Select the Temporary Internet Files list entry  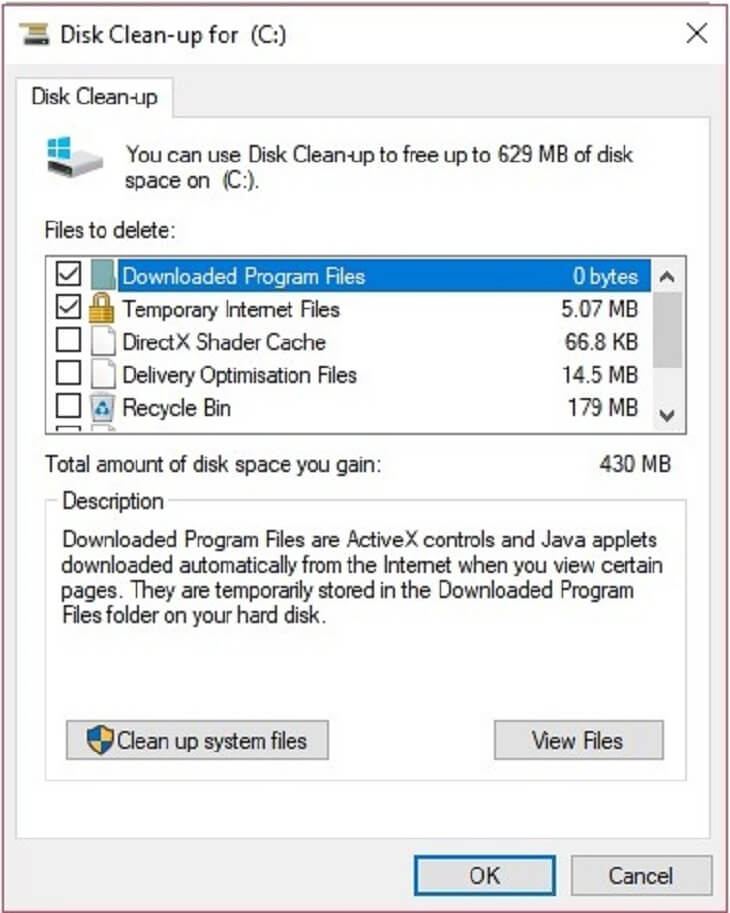coord(231,309)
